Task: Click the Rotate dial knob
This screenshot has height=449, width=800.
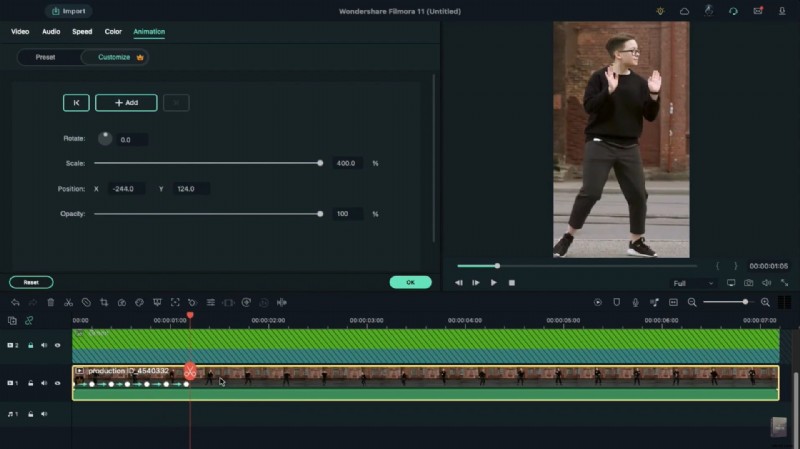Action: pos(105,138)
